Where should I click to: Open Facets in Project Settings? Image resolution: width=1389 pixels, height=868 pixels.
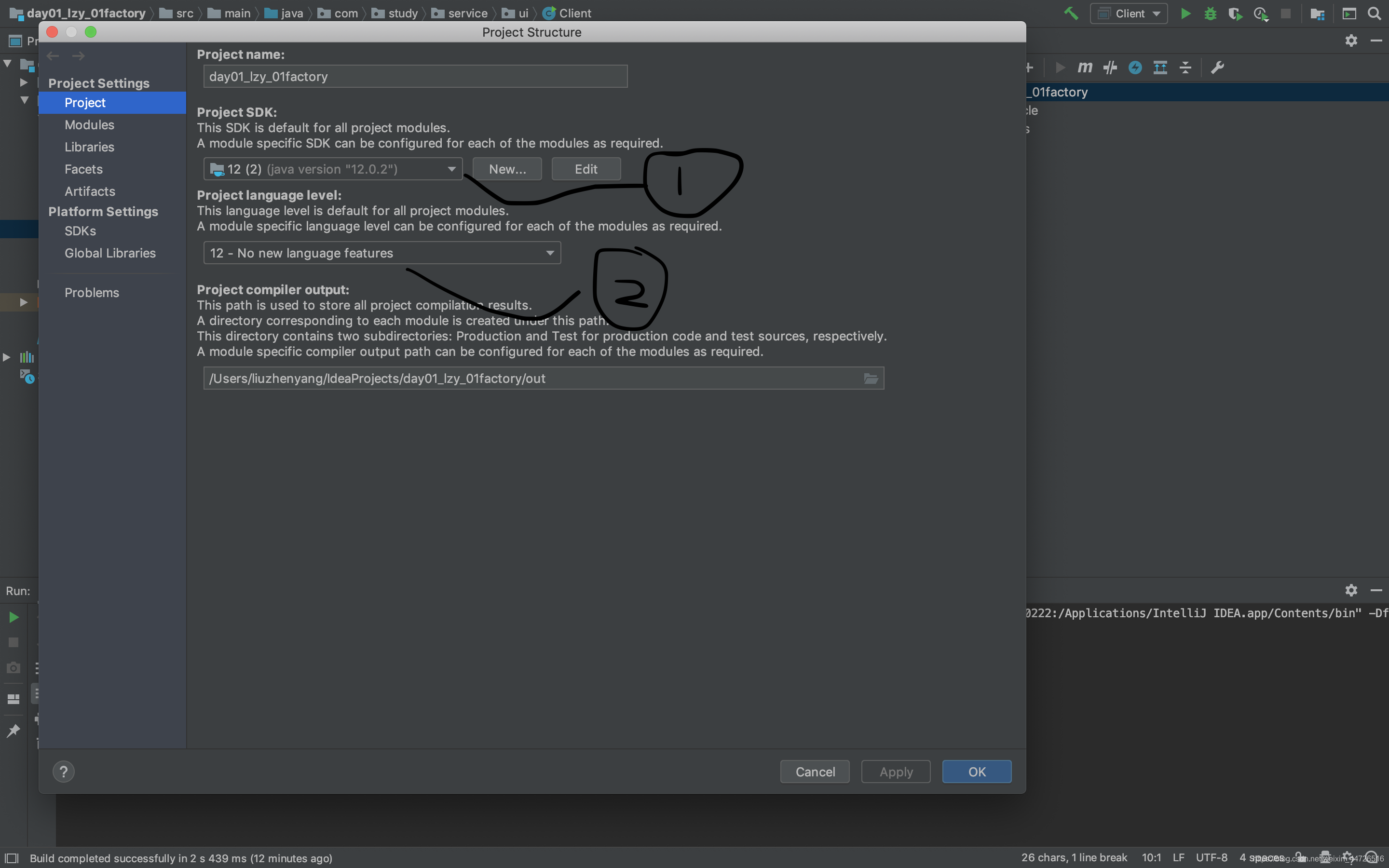[x=84, y=169]
